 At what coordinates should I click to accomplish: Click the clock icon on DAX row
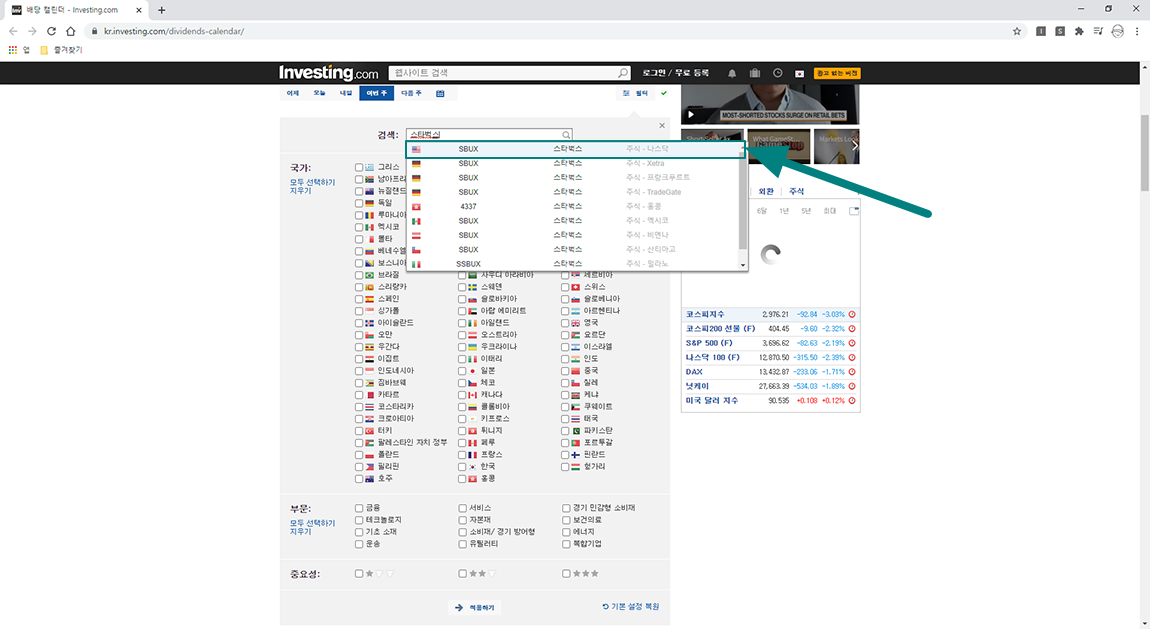tap(852, 372)
